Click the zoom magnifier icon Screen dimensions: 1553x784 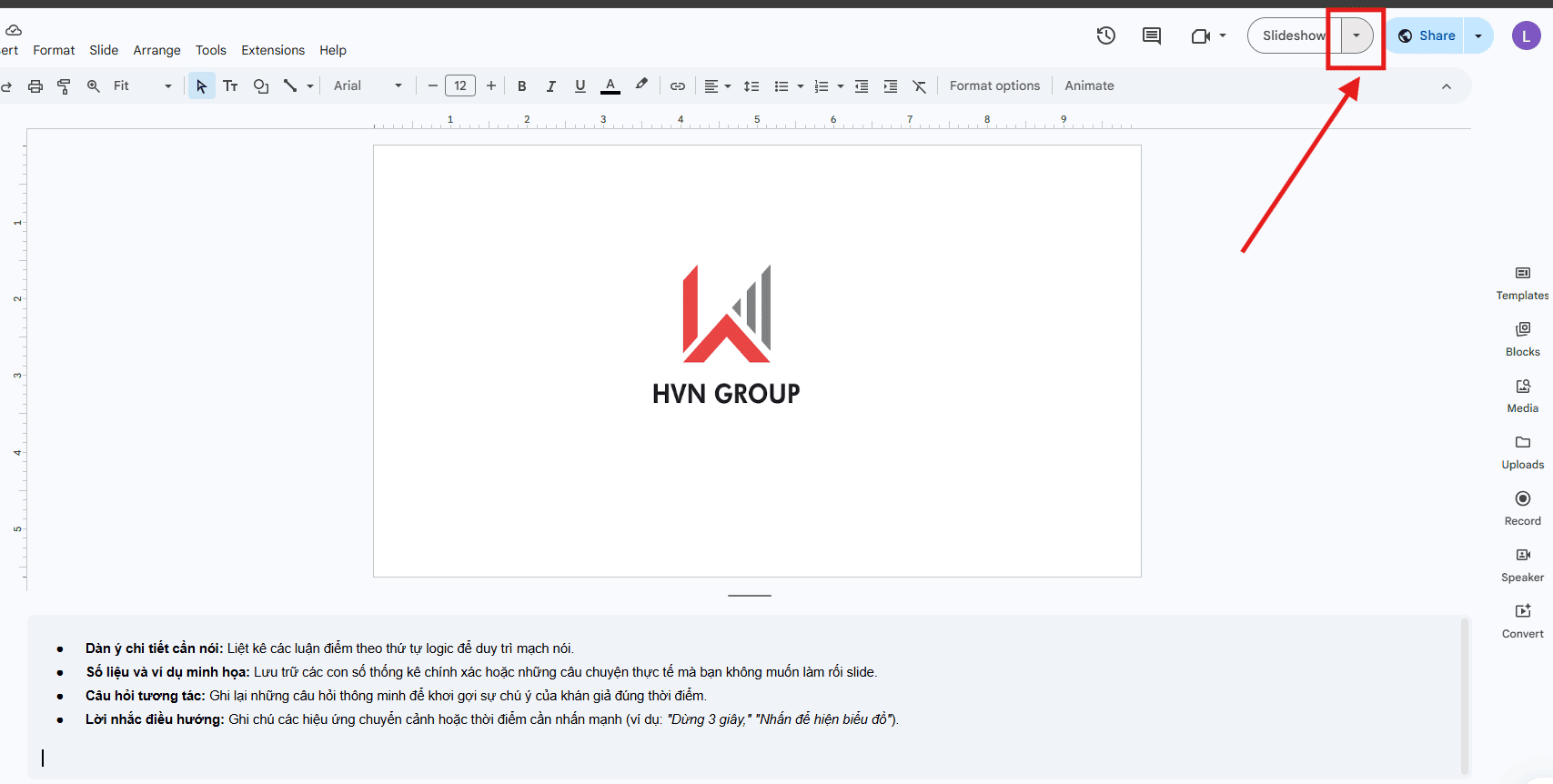pos(93,85)
